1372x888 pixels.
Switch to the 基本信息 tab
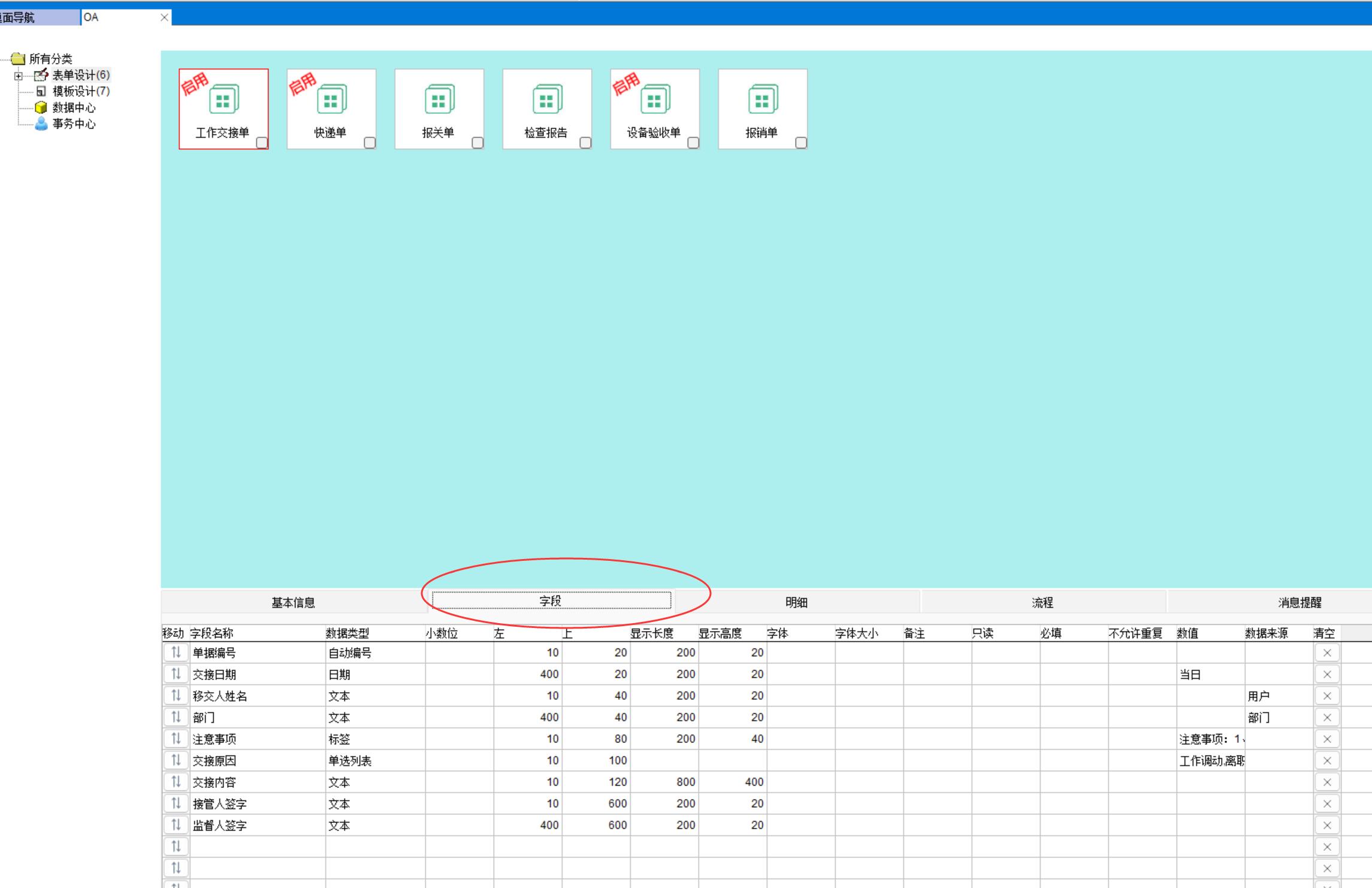(293, 602)
